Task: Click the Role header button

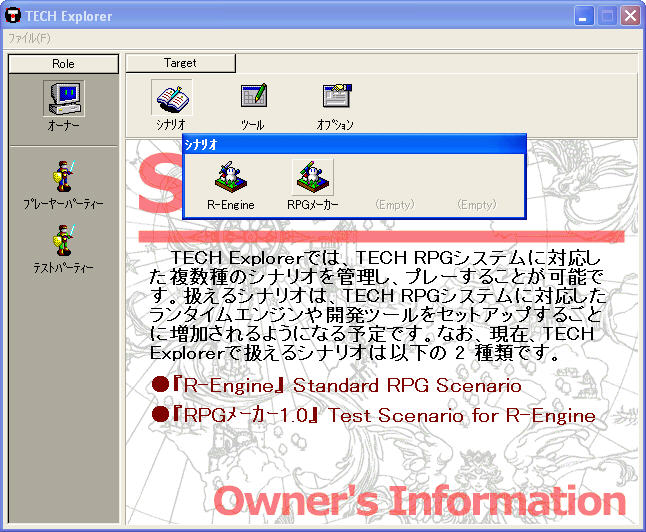Action: (63, 63)
